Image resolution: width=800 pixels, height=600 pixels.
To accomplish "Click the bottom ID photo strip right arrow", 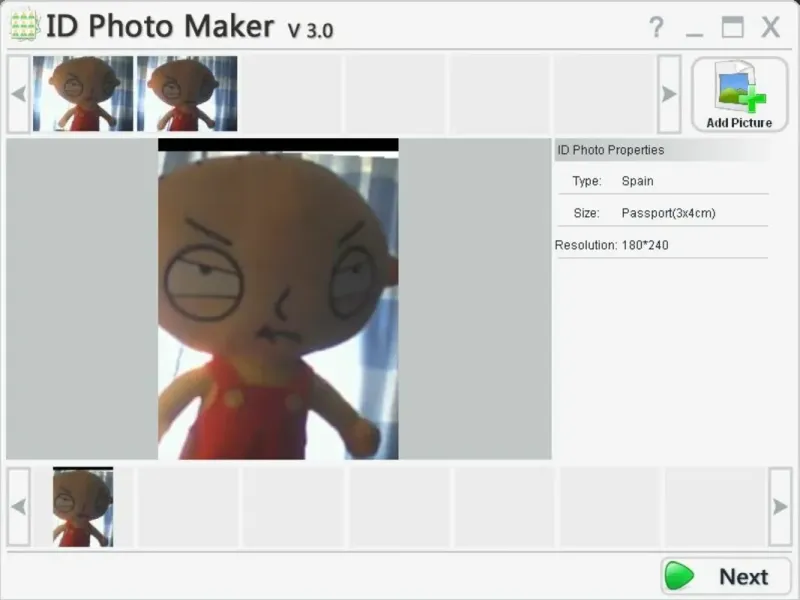I will pos(780,507).
